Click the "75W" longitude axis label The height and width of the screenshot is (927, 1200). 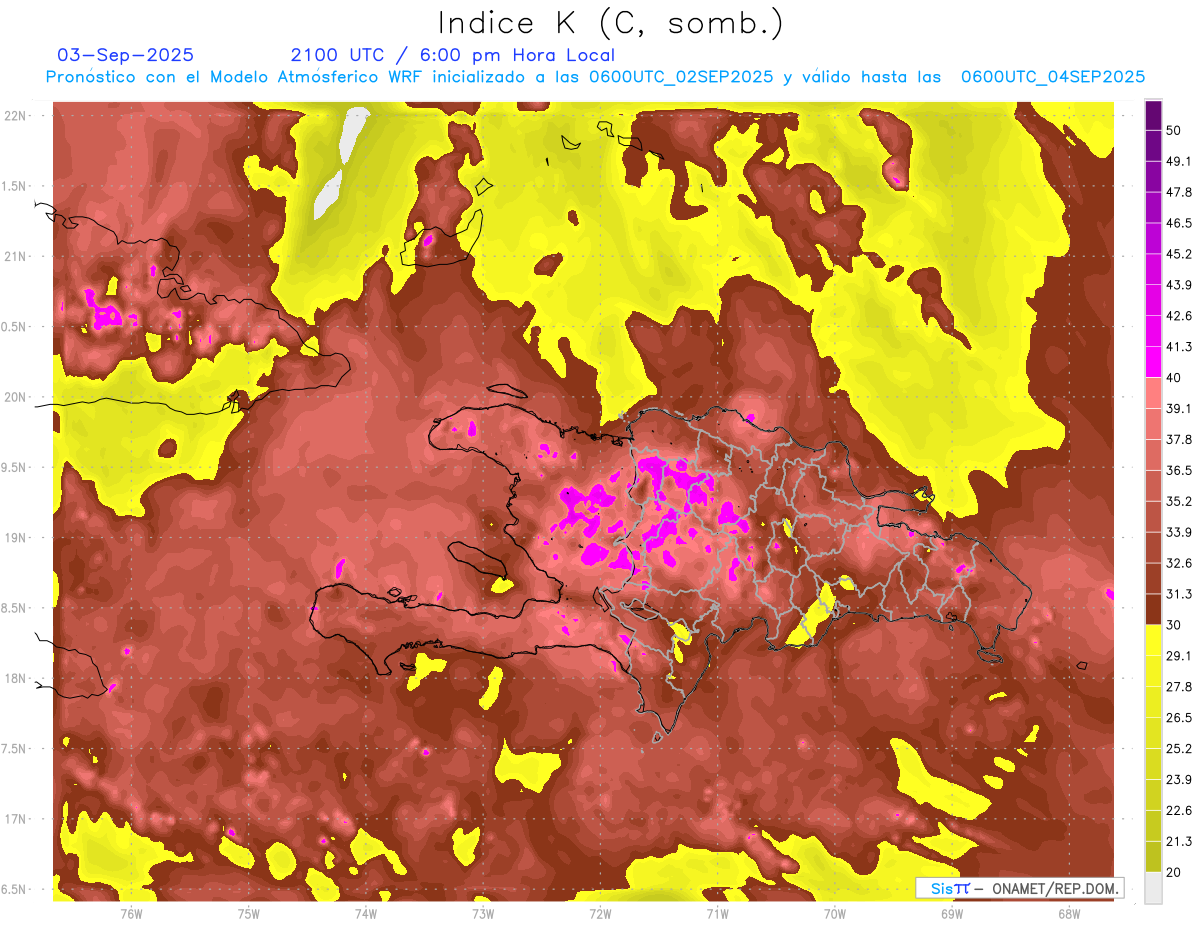coord(249,914)
